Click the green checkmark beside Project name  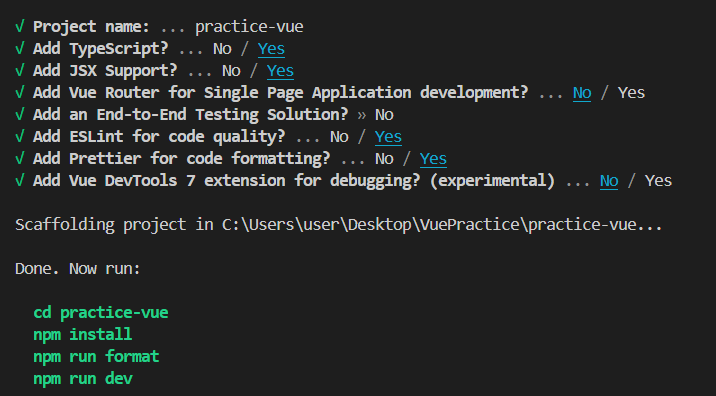[19, 26]
